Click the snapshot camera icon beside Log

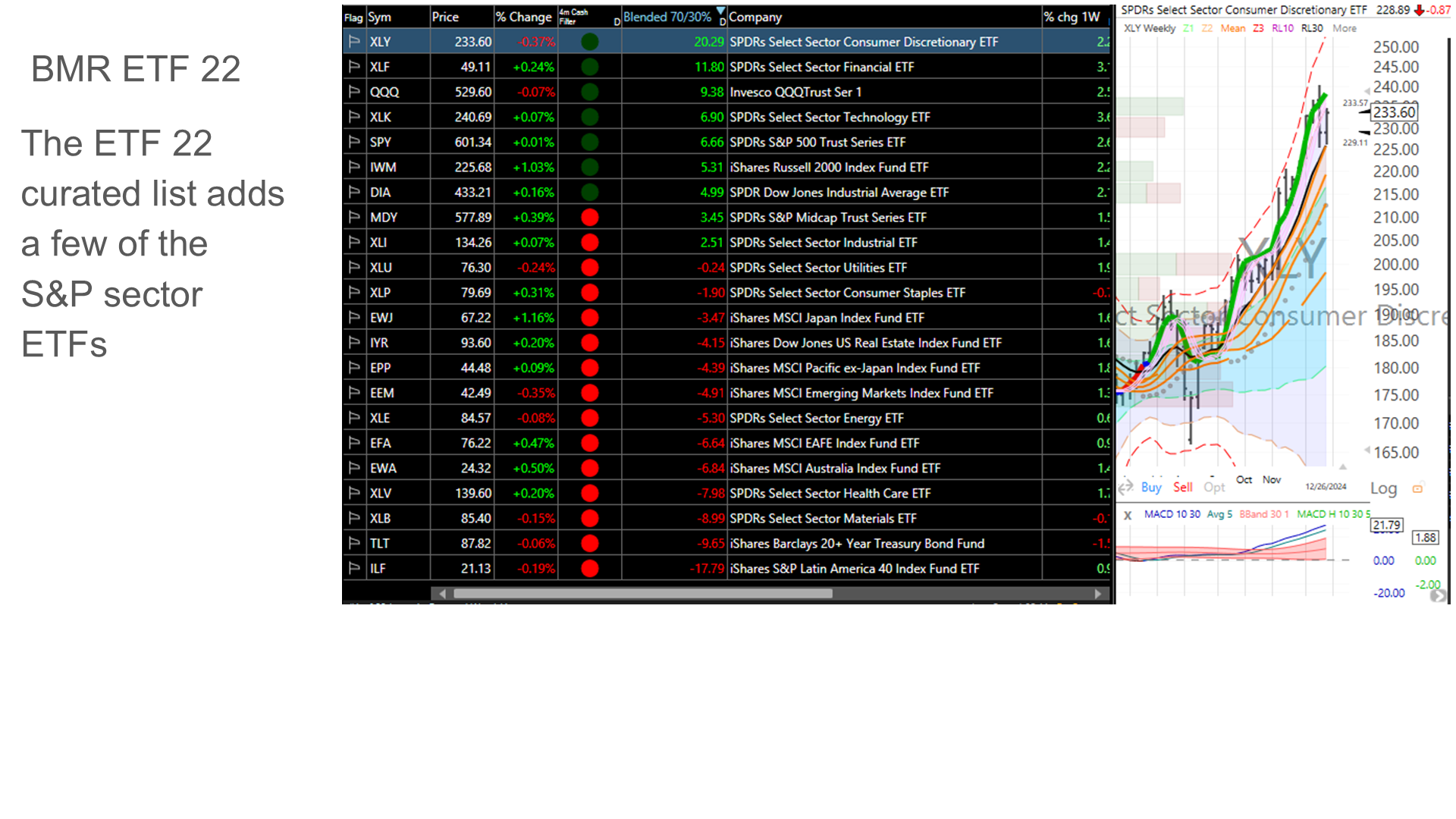click(x=1417, y=488)
